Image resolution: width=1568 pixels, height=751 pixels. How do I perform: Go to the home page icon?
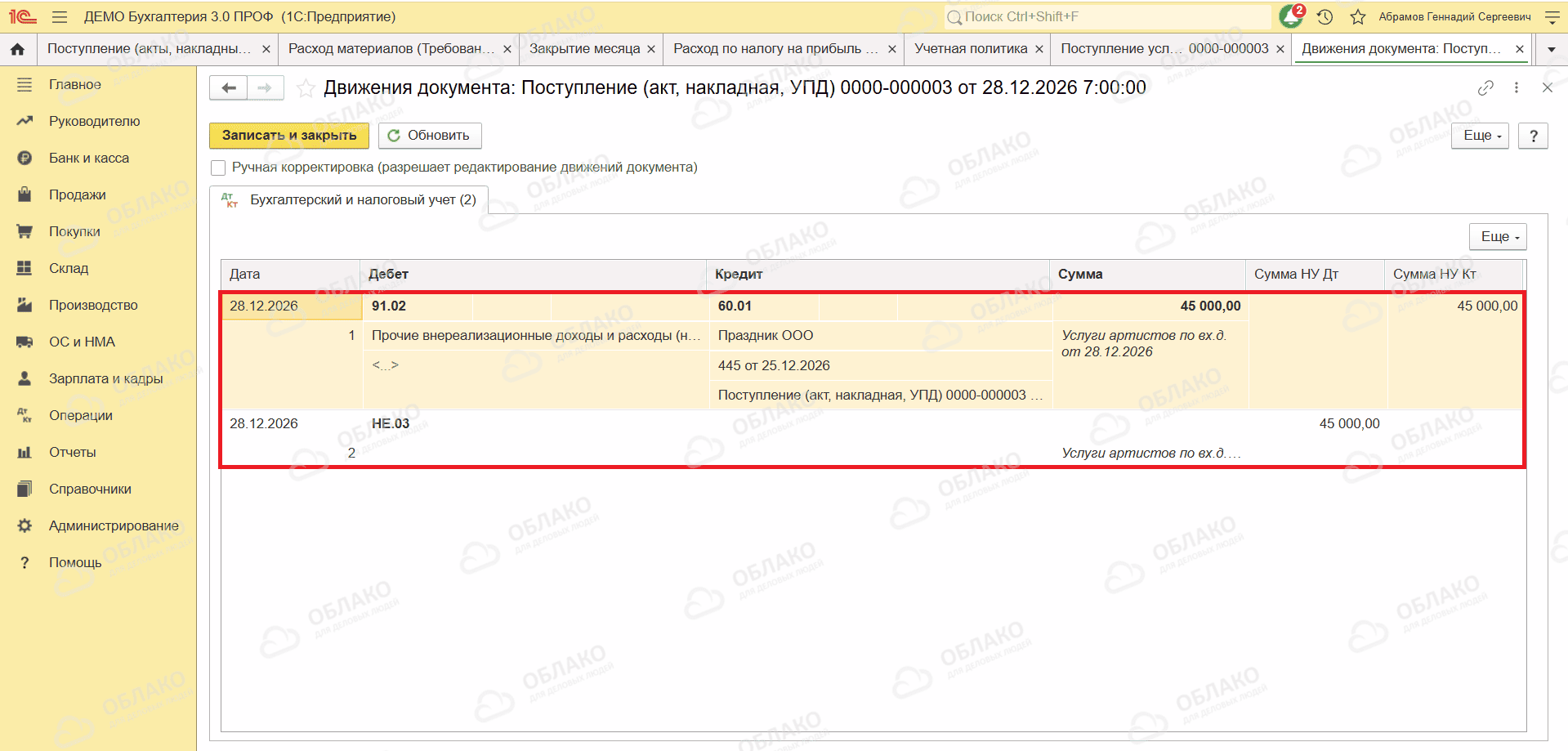(x=17, y=49)
